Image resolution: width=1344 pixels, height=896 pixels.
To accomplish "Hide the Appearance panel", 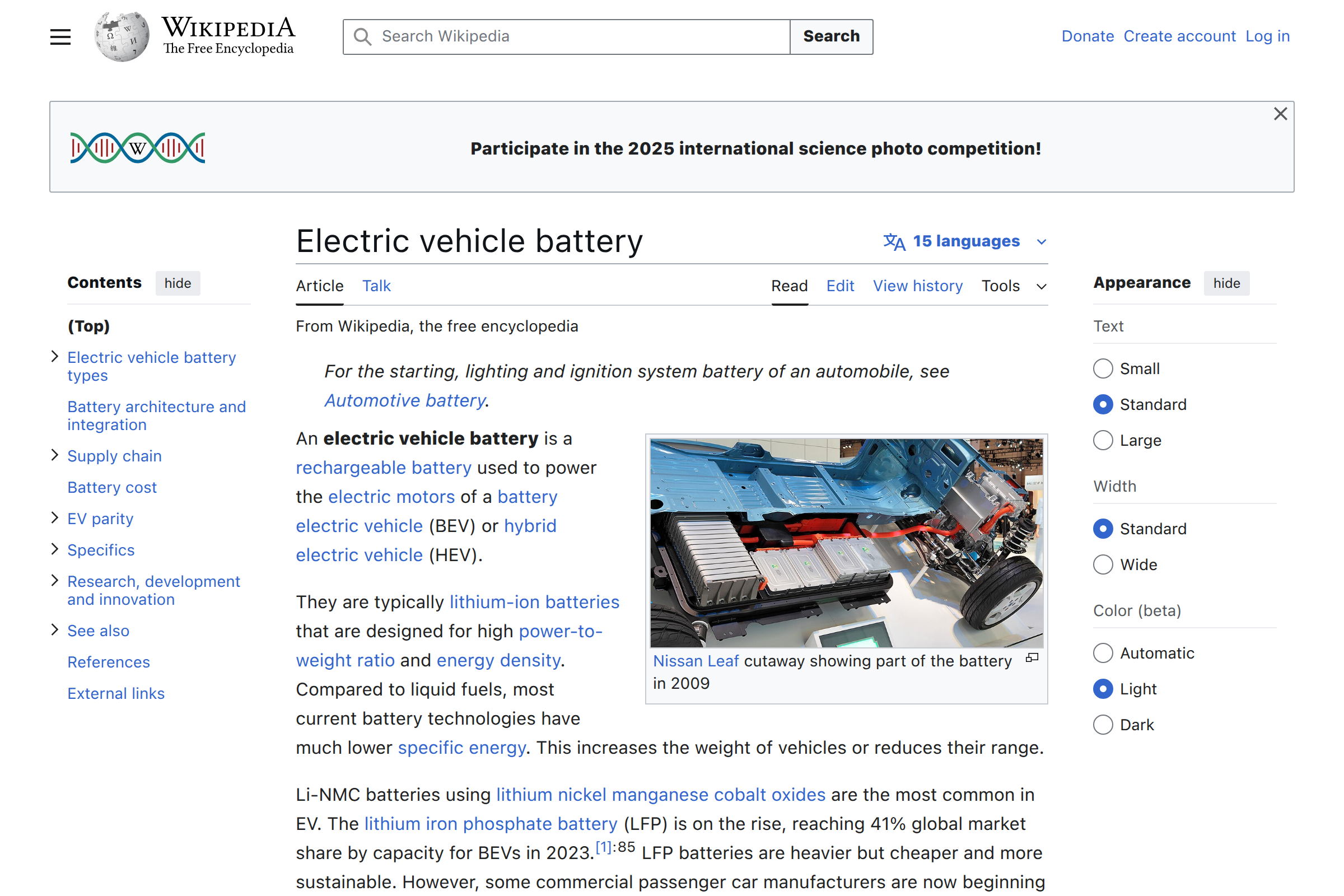I will pyautogui.click(x=1226, y=283).
